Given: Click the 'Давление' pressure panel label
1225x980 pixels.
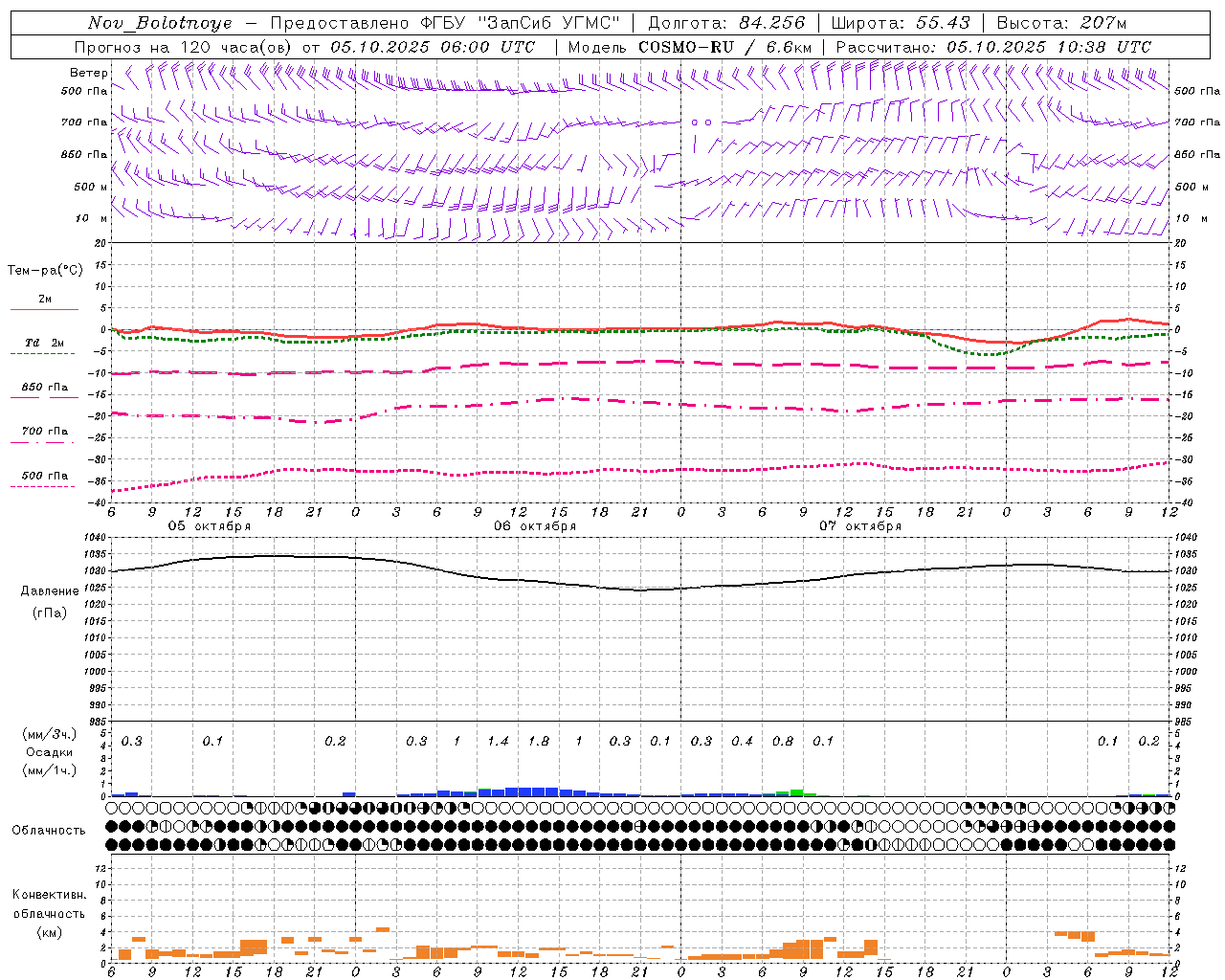Looking at the screenshot, I should click(x=50, y=591).
